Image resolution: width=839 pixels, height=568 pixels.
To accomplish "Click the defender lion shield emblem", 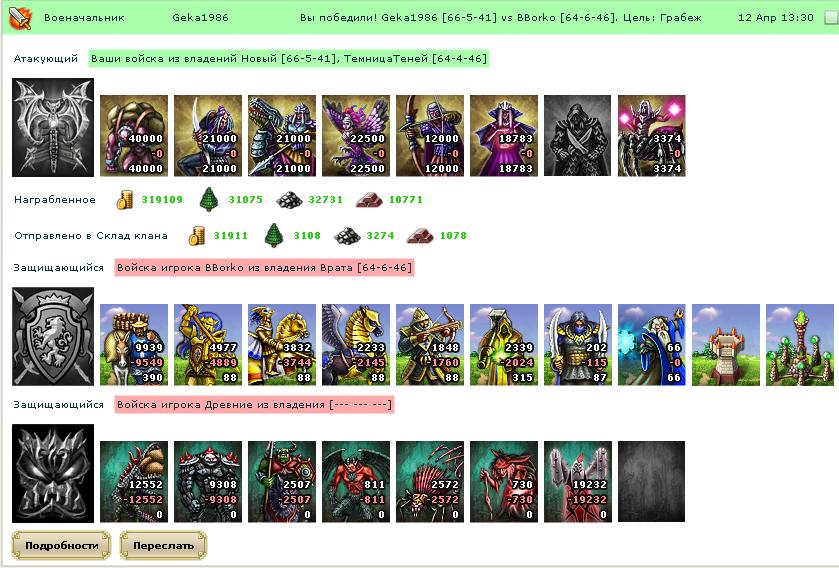I will [53, 336].
